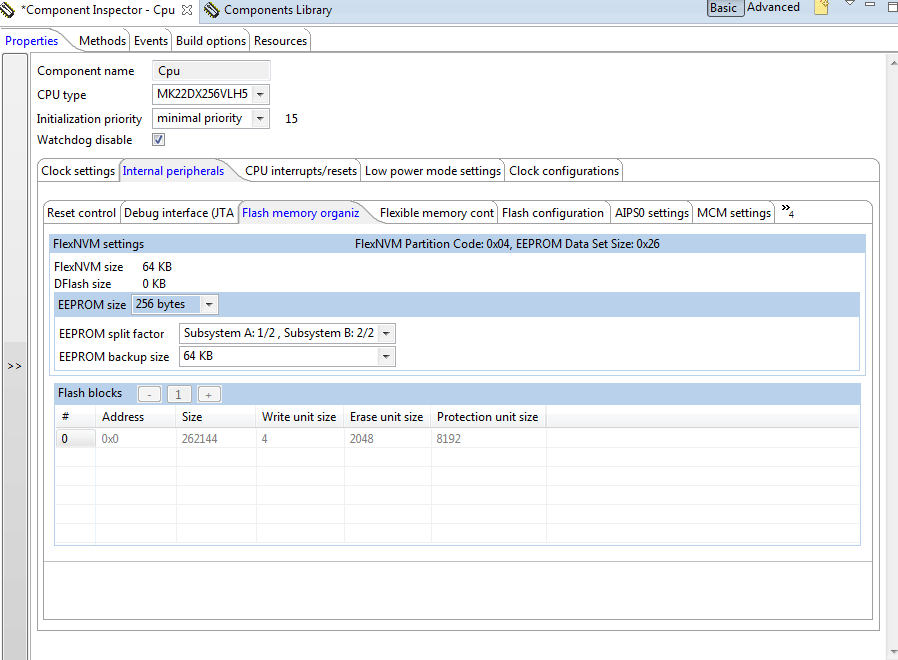Screen dimensions: 898x660
Task: Click plus button to add Flash block
Action: pyautogui.click(x=209, y=394)
